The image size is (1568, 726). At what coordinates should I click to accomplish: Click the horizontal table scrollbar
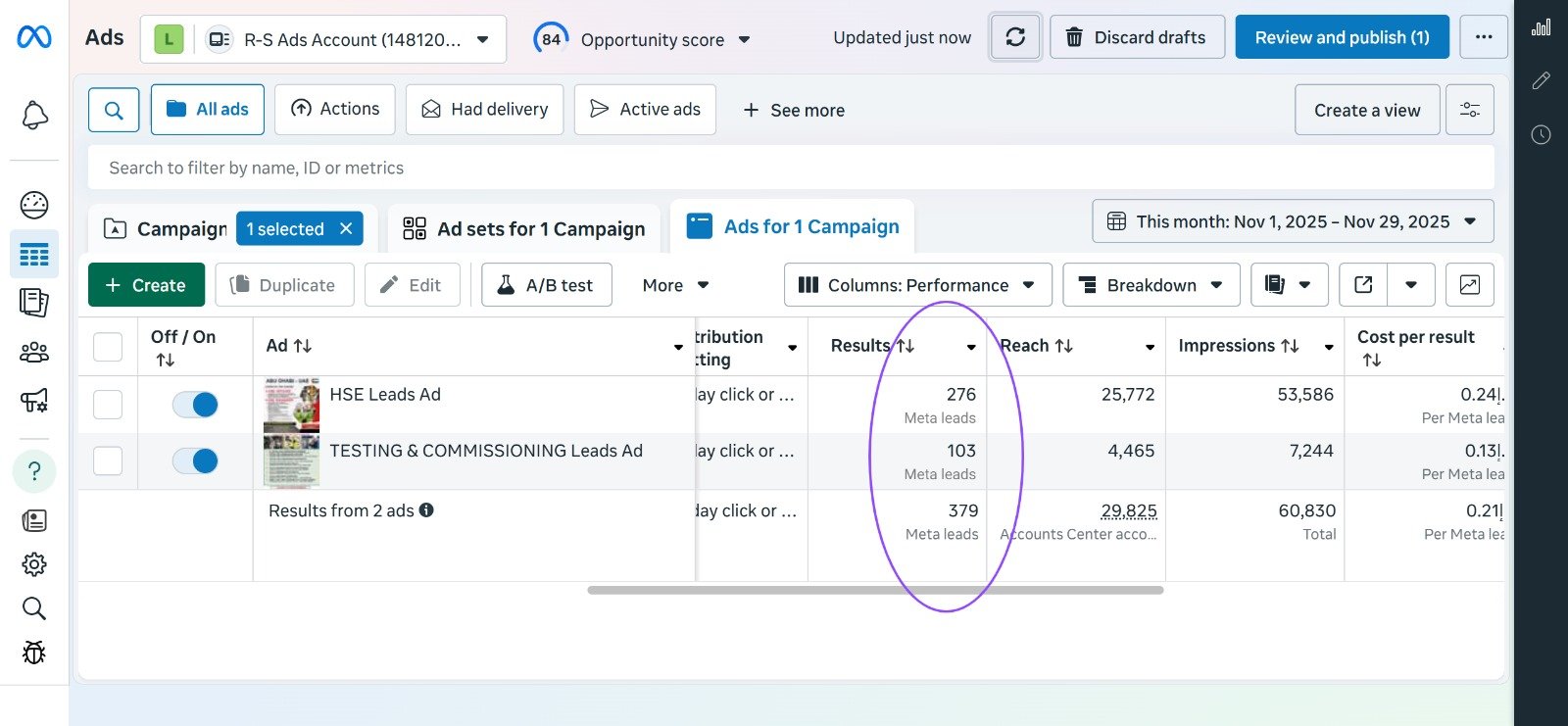875,590
